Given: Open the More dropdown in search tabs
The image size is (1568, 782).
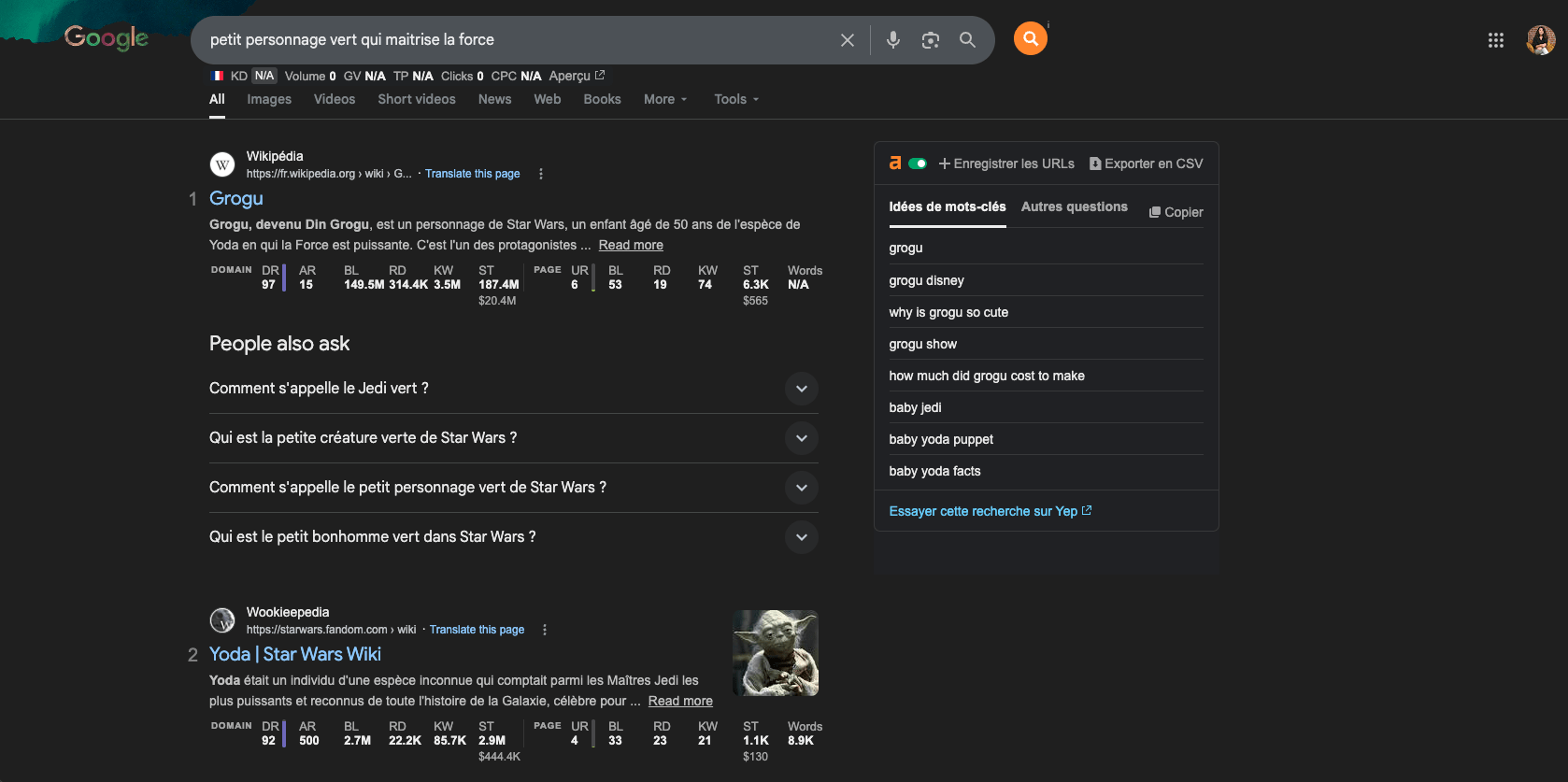Looking at the screenshot, I should [x=665, y=99].
